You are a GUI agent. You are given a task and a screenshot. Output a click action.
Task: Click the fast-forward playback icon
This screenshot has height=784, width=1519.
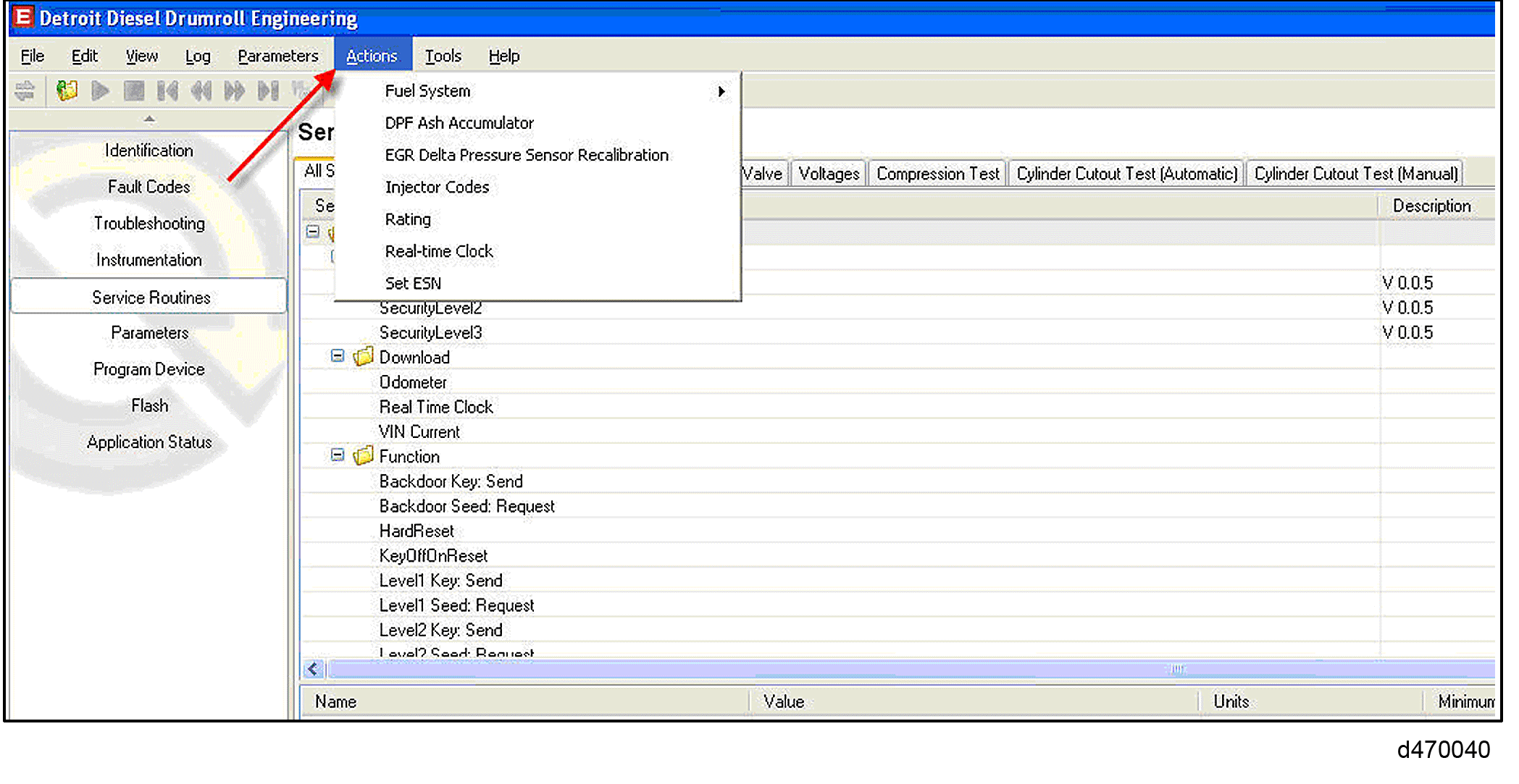(x=234, y=91)
